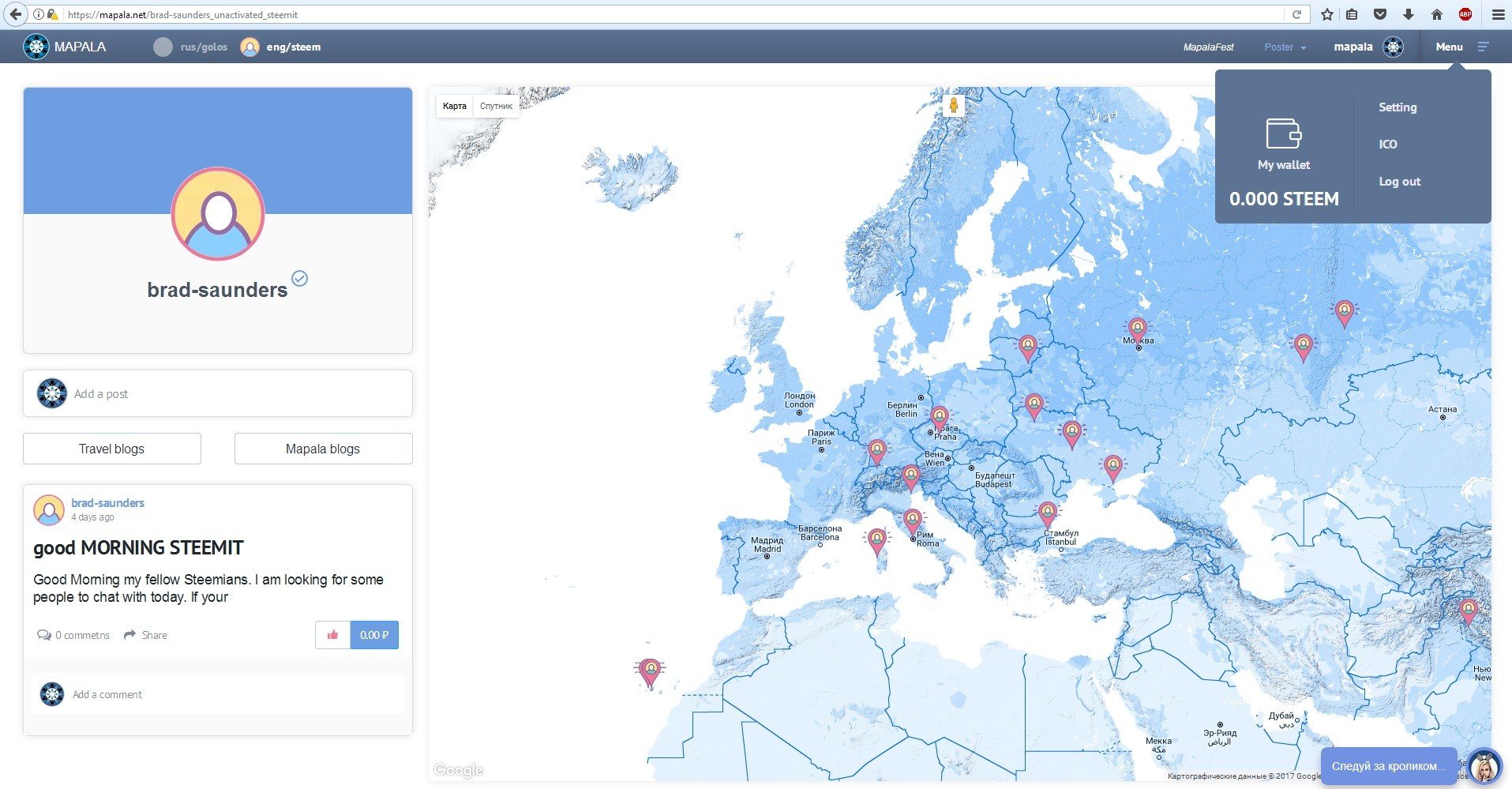
Task: Click the Google logo on the map
Action: coord(458,770)
